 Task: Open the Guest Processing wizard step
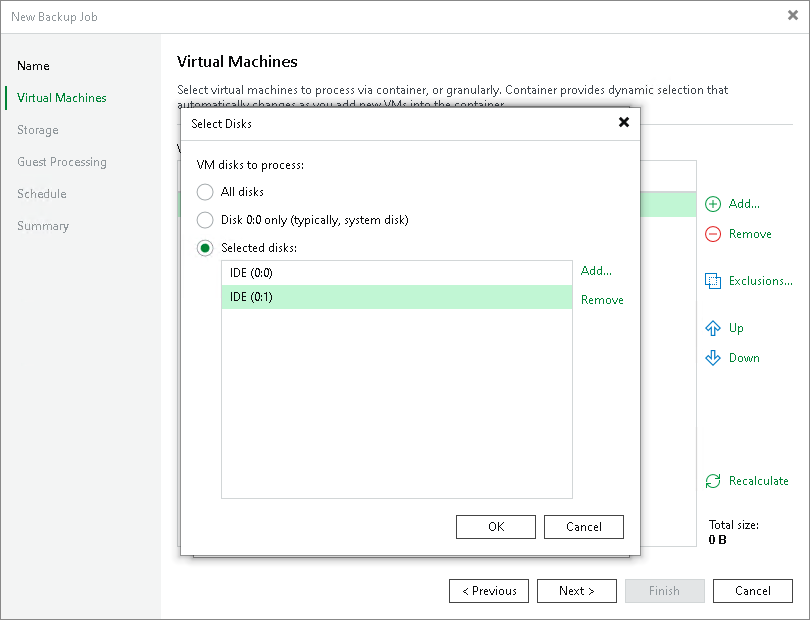(x=62, y=162)
